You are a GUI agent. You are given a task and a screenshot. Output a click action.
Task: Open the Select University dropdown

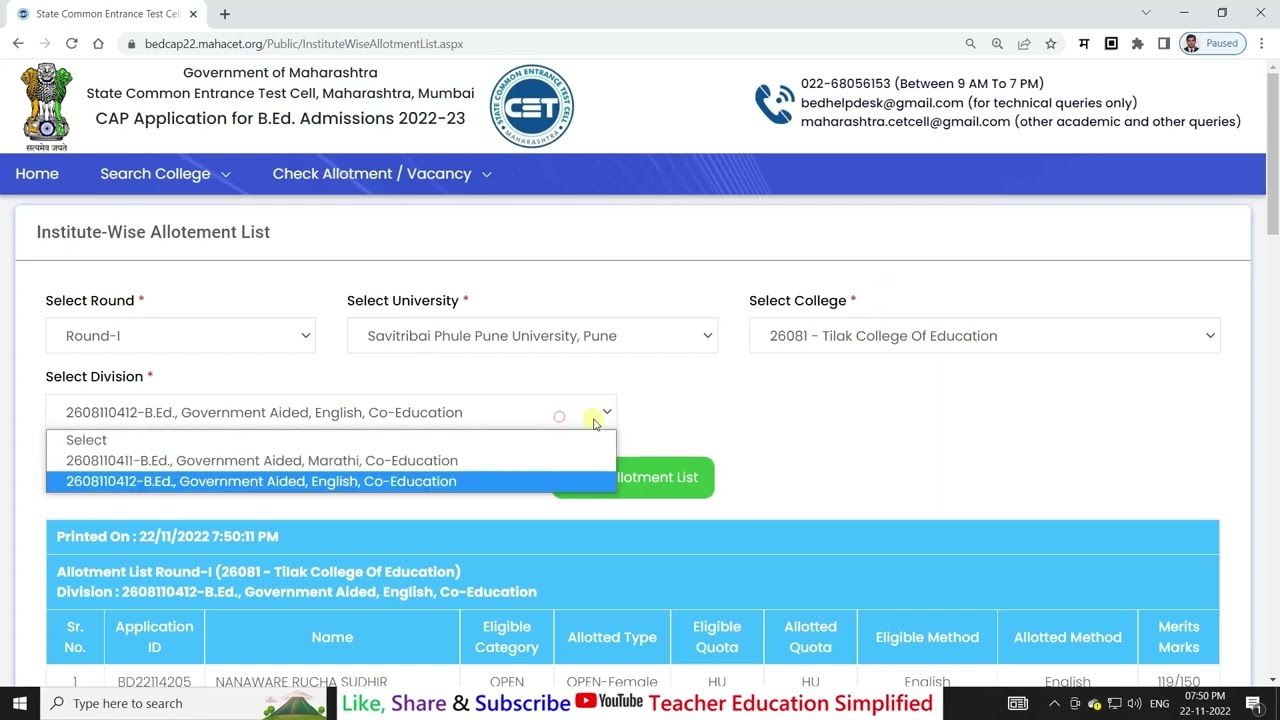532,336
